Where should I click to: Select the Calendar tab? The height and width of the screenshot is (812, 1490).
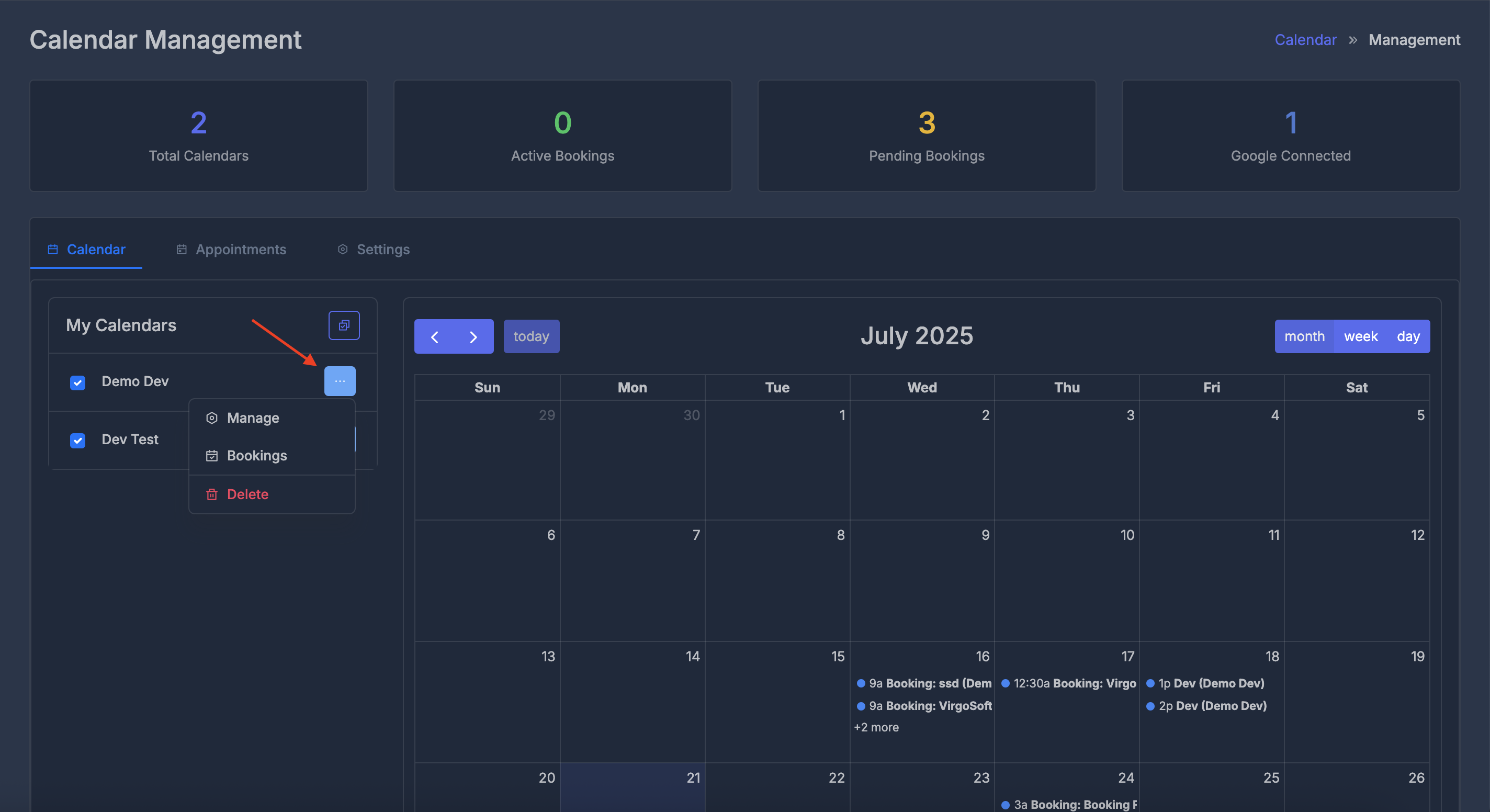click(x=86, y=249)
